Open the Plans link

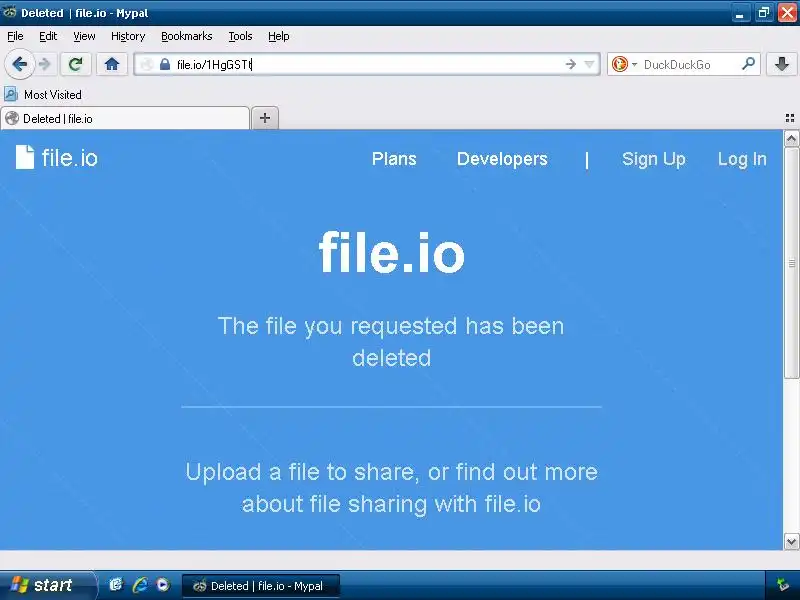pos(394,159)
